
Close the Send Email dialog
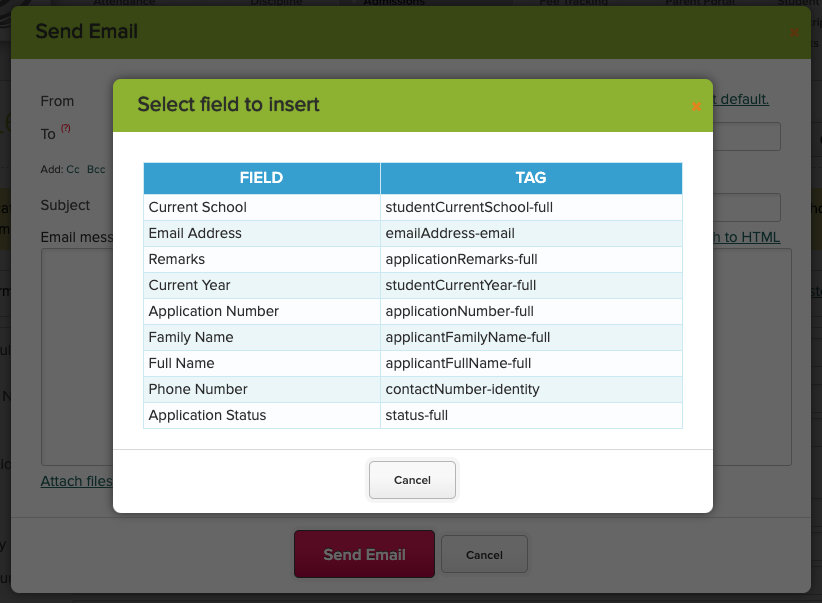click(795, 33)
